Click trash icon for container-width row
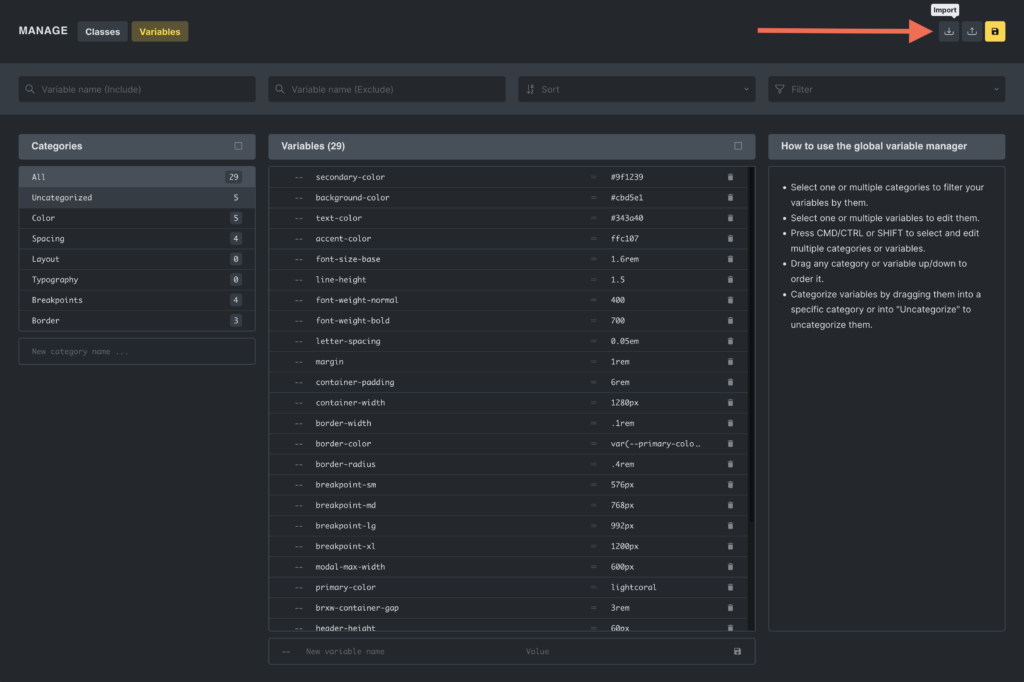This screenshot has width=1024, height=682. tap(730, 403)
